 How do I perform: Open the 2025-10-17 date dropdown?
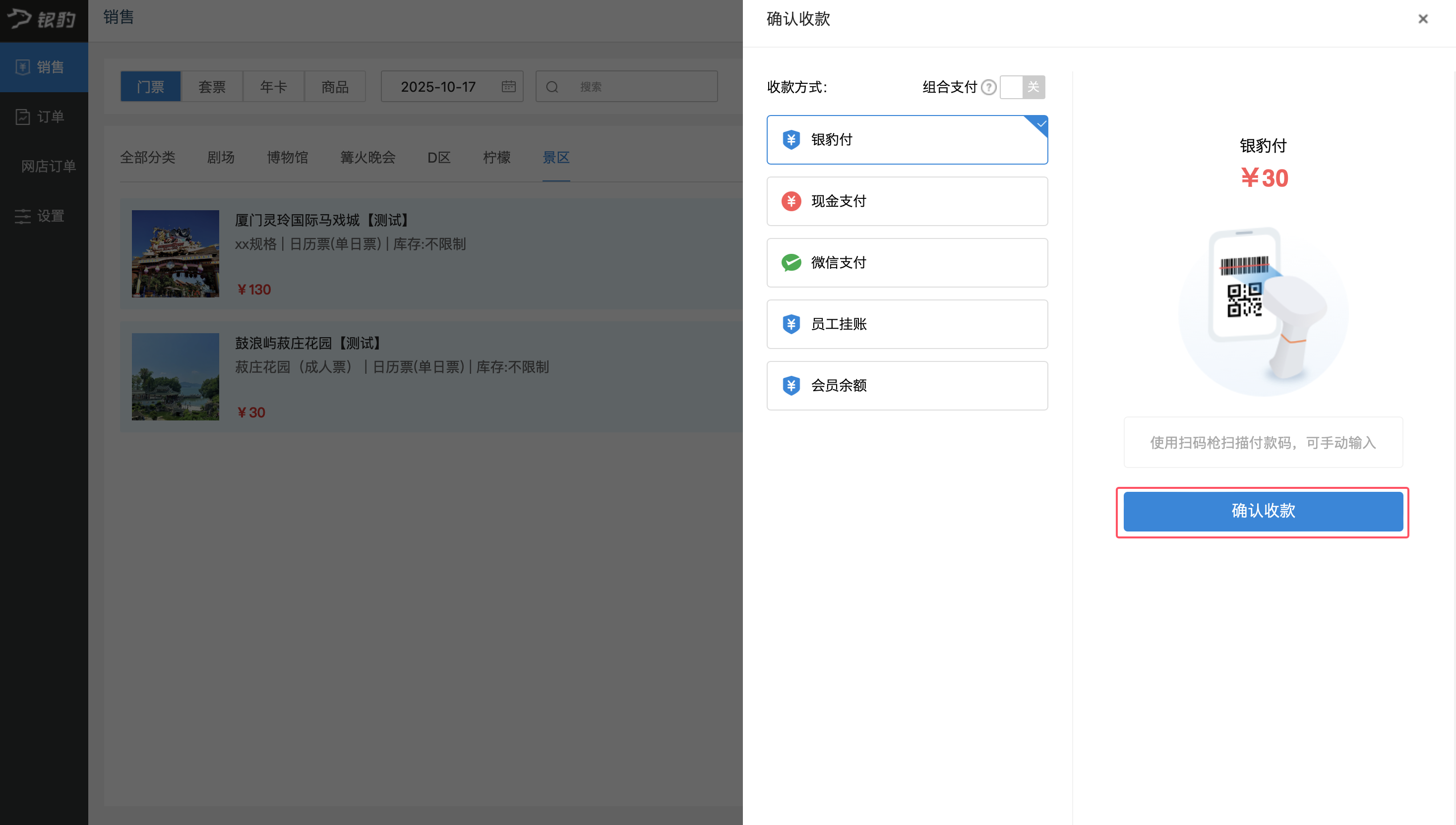pyautogui.click(x=438, y=87)
